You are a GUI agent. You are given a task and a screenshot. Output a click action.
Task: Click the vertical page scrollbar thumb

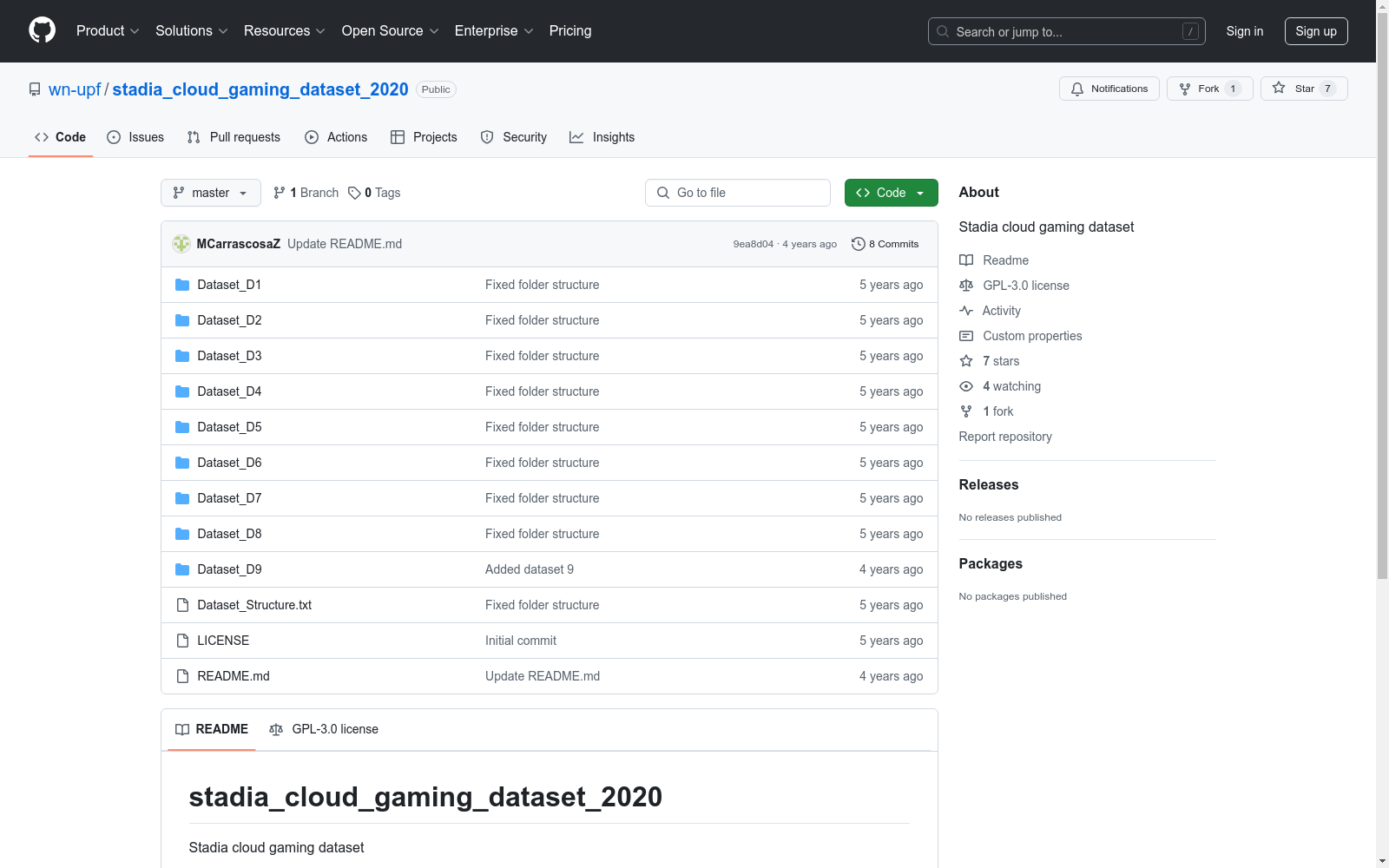click(x=1382, y=295)
